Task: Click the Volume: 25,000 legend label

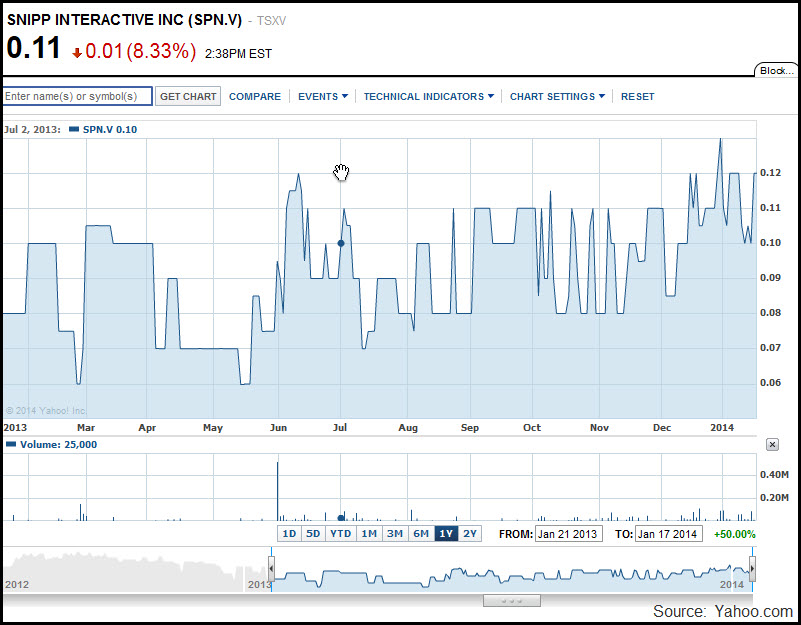Action: pos(58,445)
